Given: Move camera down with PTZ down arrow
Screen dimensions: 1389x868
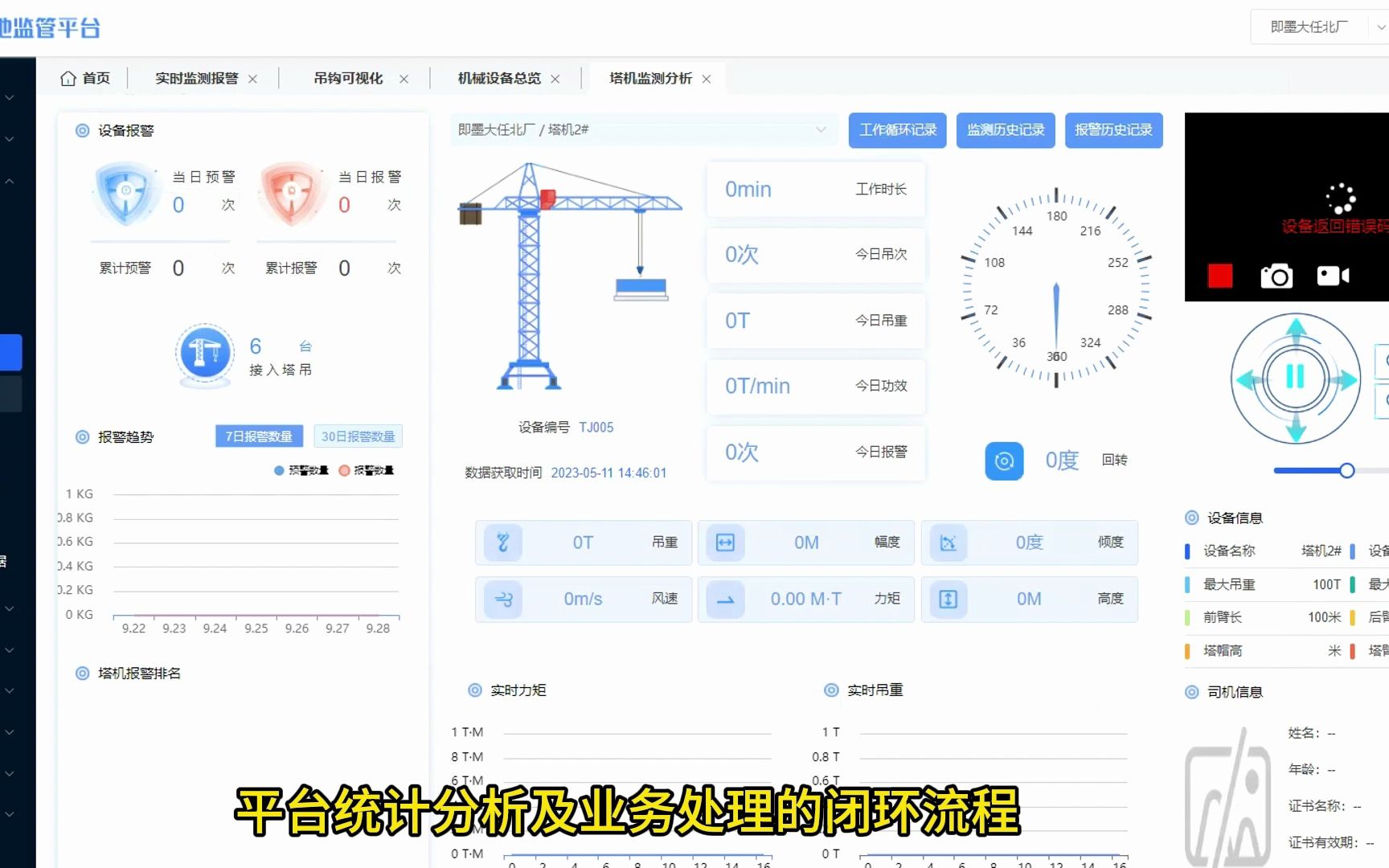Looking at the screenshot, I should [x=1296, y=428].
